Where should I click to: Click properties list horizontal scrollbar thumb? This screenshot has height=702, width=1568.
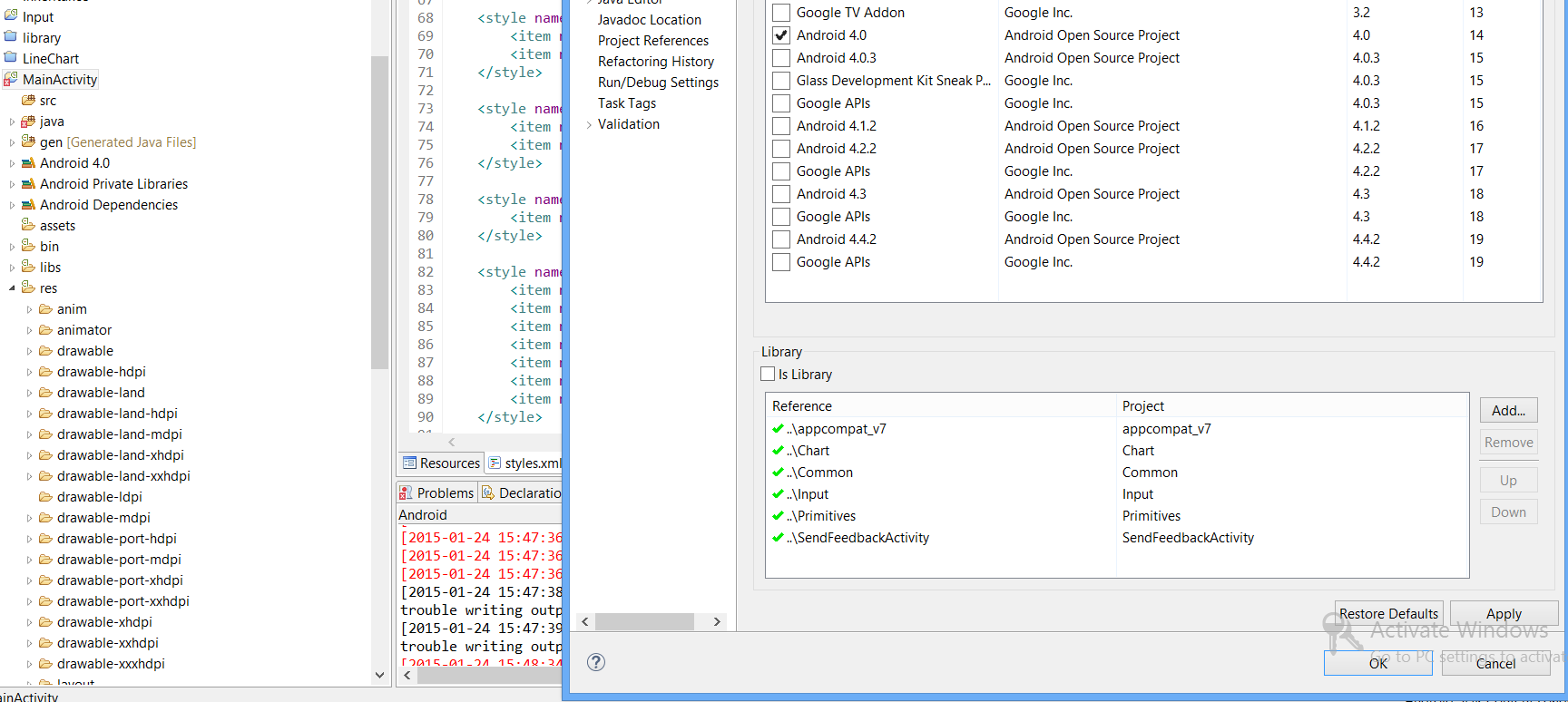pos(644,621)
